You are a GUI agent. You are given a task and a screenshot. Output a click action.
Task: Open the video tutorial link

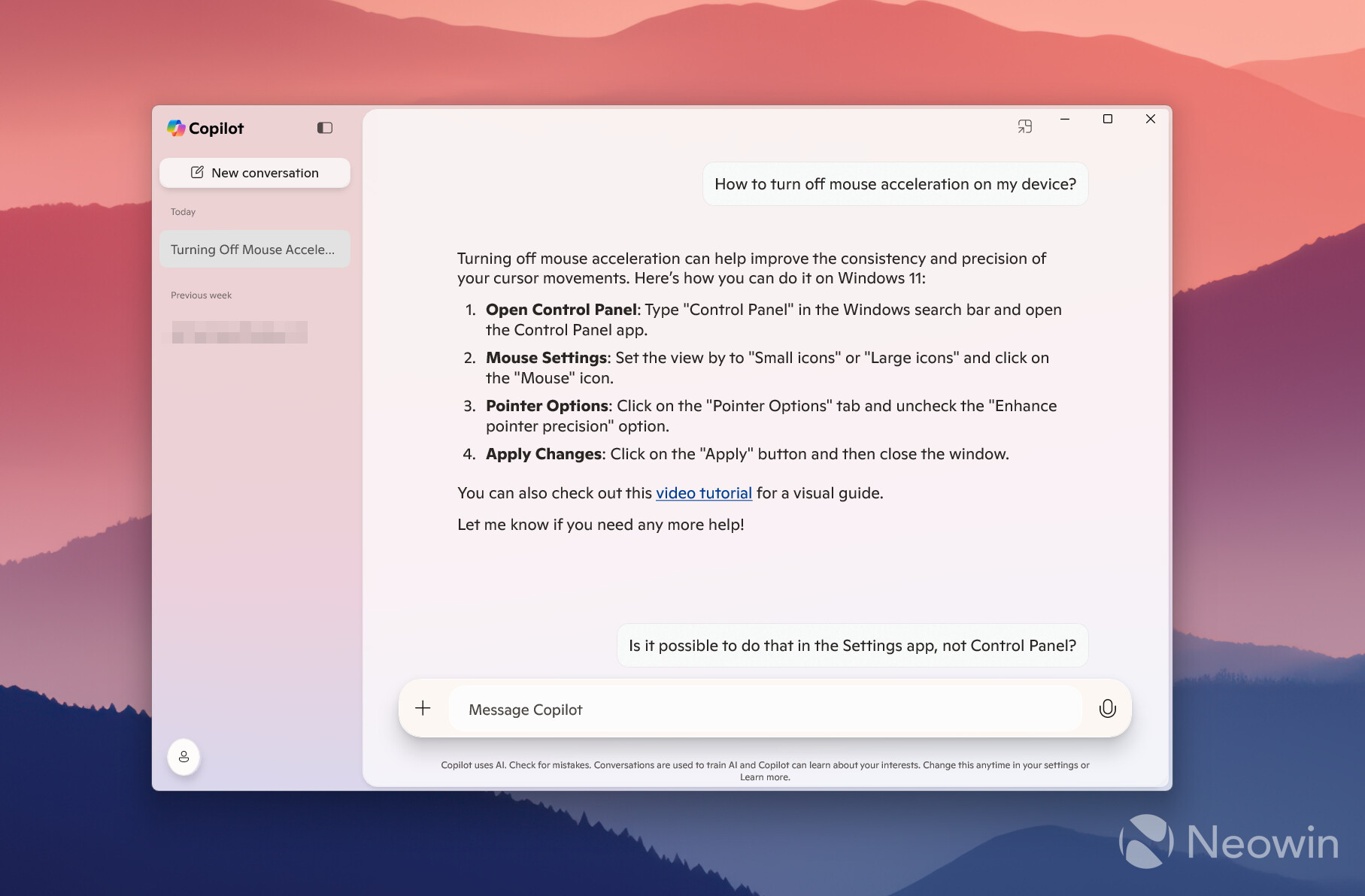tap(704, 493)
